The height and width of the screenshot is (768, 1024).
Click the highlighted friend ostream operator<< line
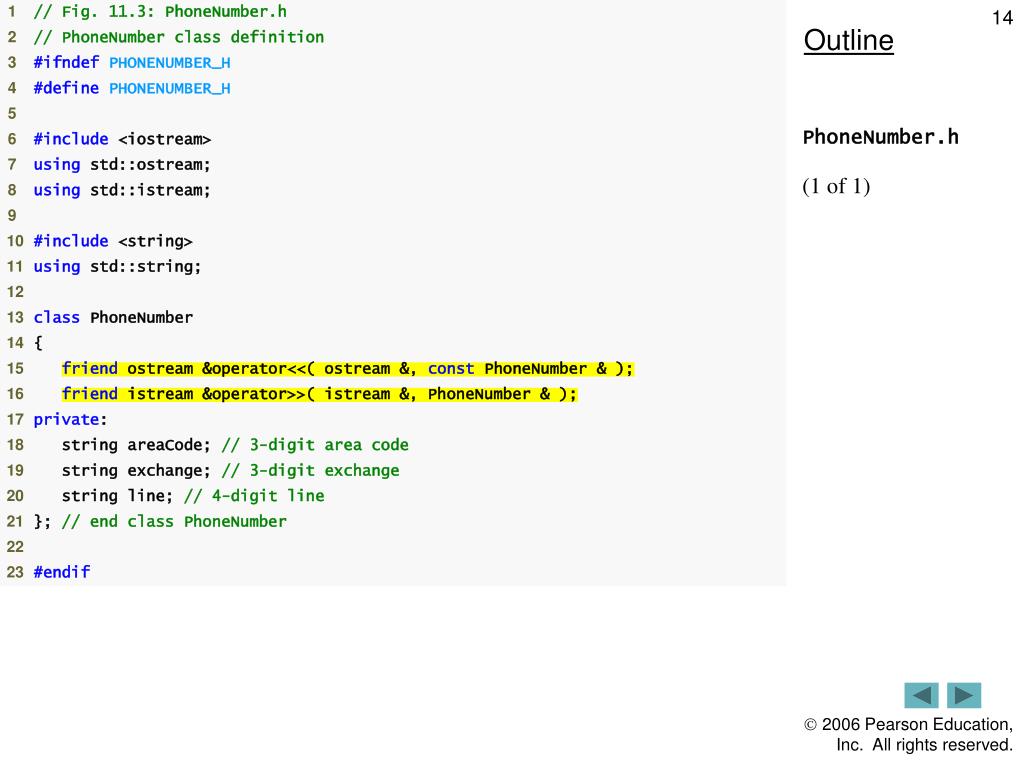coord(347,368)
